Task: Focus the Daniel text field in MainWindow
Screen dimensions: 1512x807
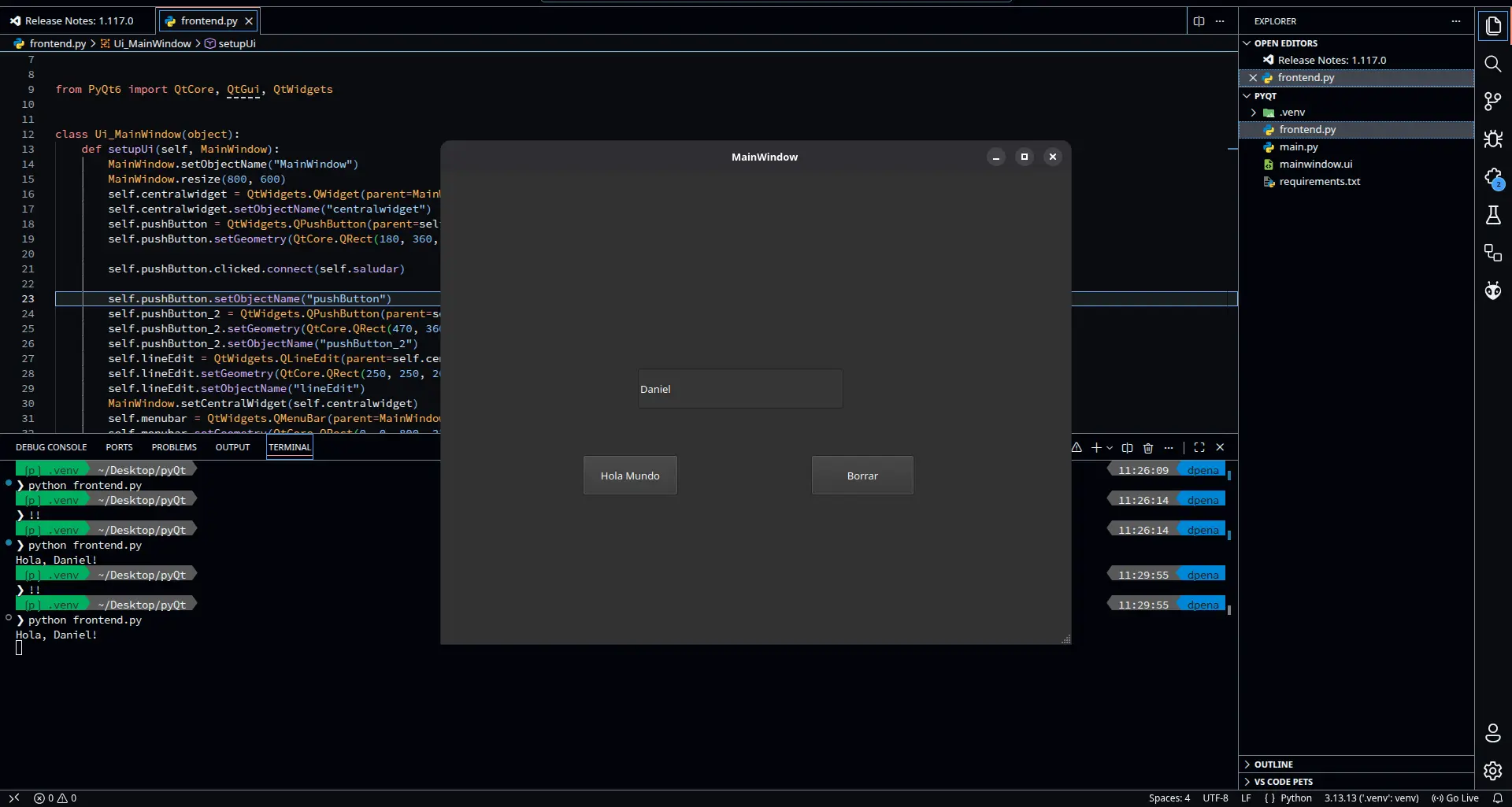Action: (740, 389)
